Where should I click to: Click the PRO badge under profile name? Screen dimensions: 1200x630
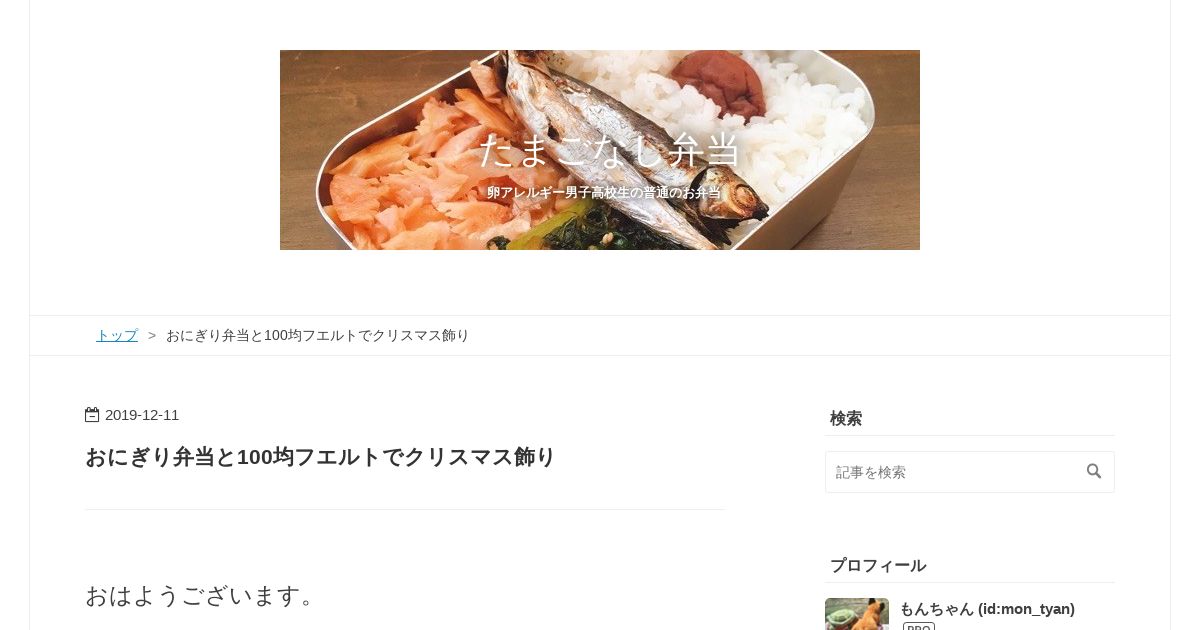(x=919, y=627)
